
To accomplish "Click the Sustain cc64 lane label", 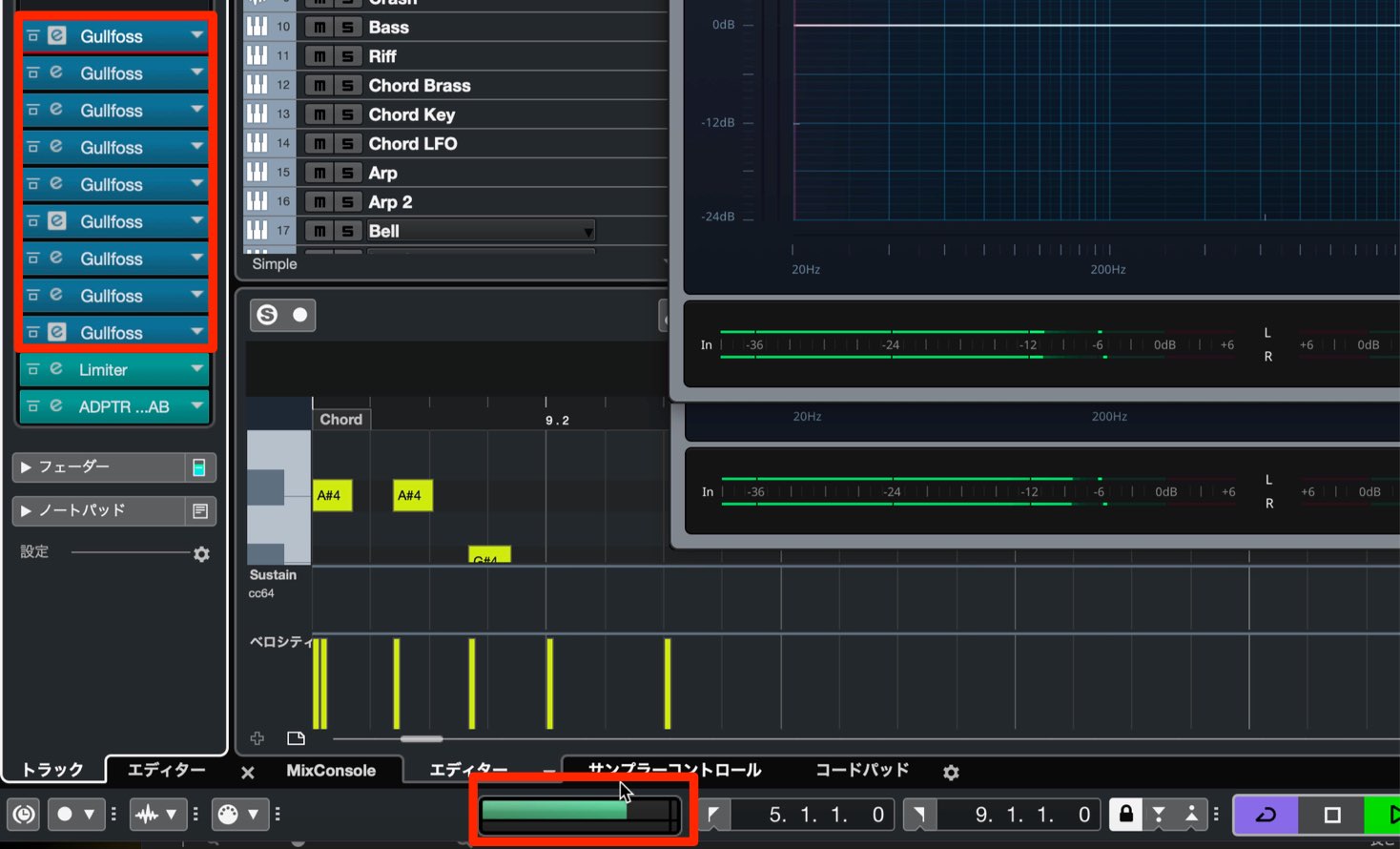I will point(273,584).
